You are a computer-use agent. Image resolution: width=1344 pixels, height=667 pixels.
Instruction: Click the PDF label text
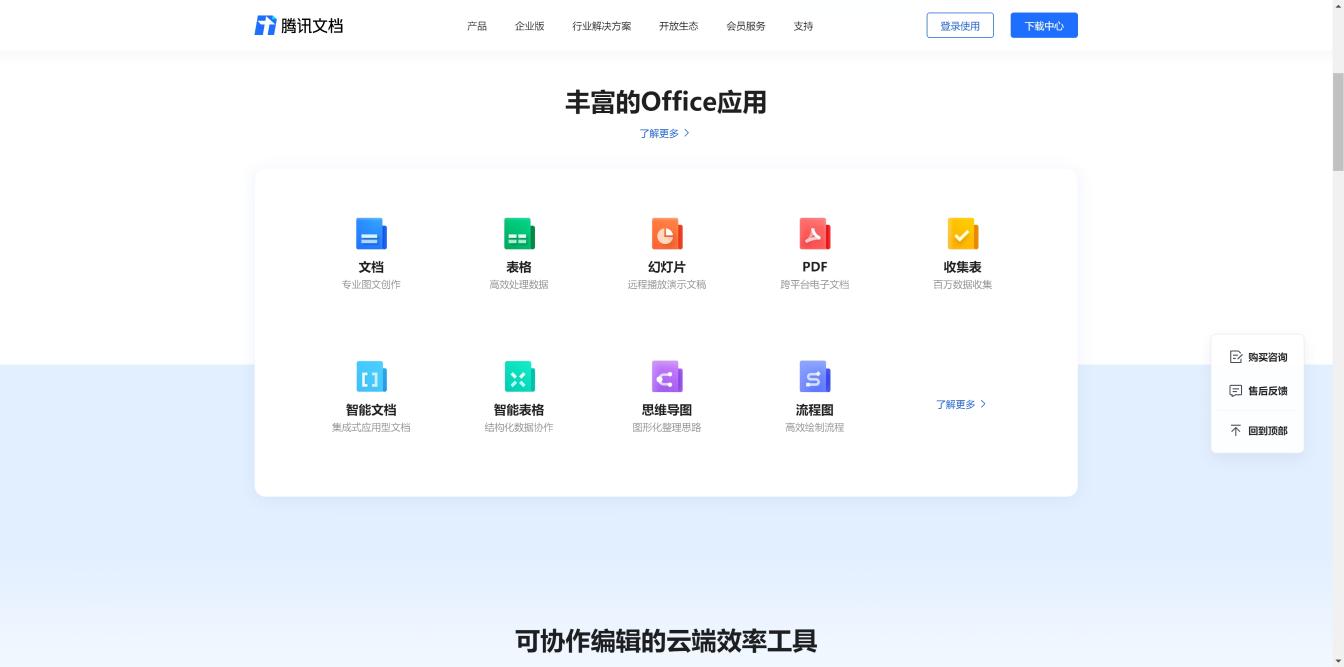click(x=815, y=267)
